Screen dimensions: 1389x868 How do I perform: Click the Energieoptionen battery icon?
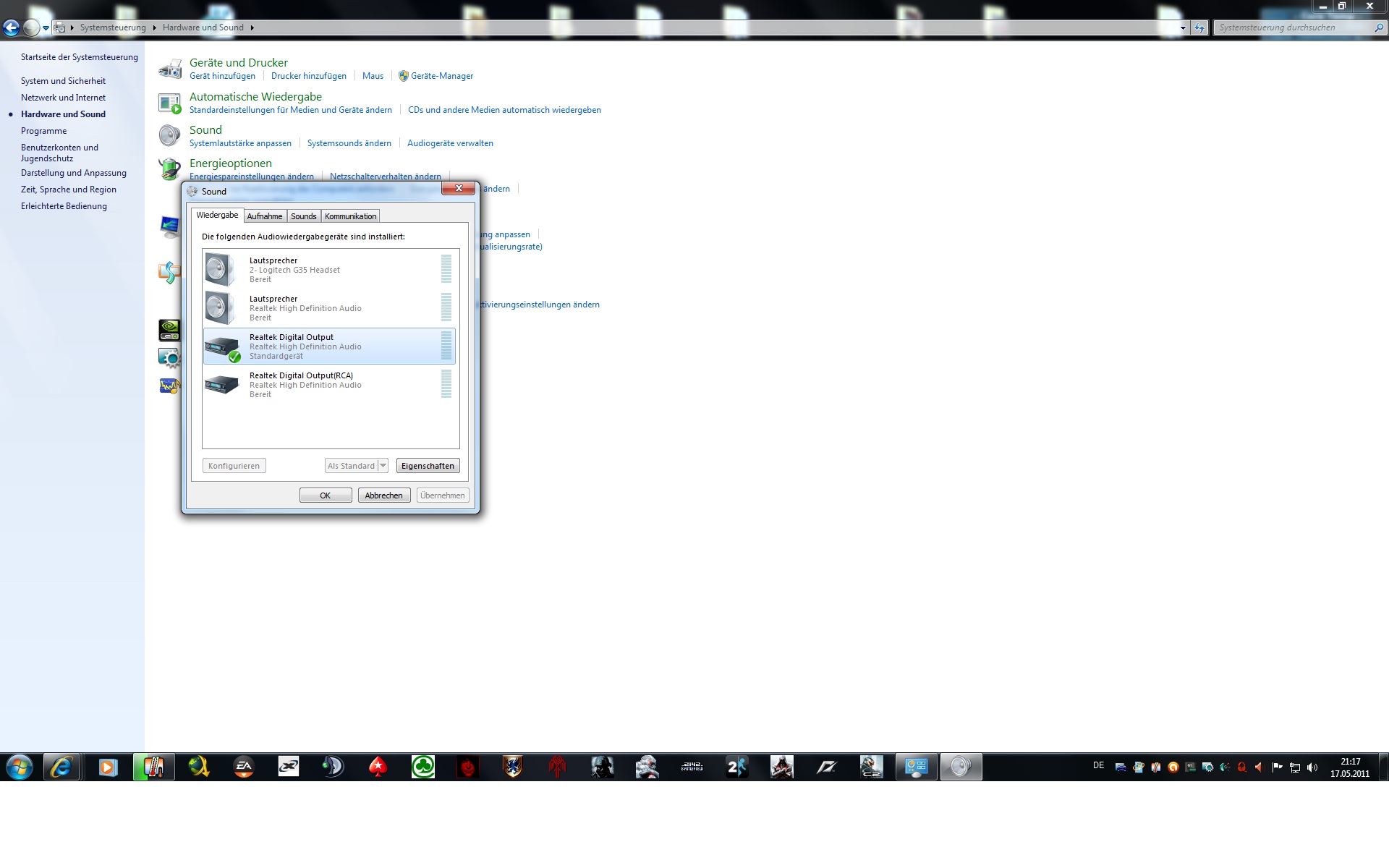pyautogui.click(x=170, y=169)
